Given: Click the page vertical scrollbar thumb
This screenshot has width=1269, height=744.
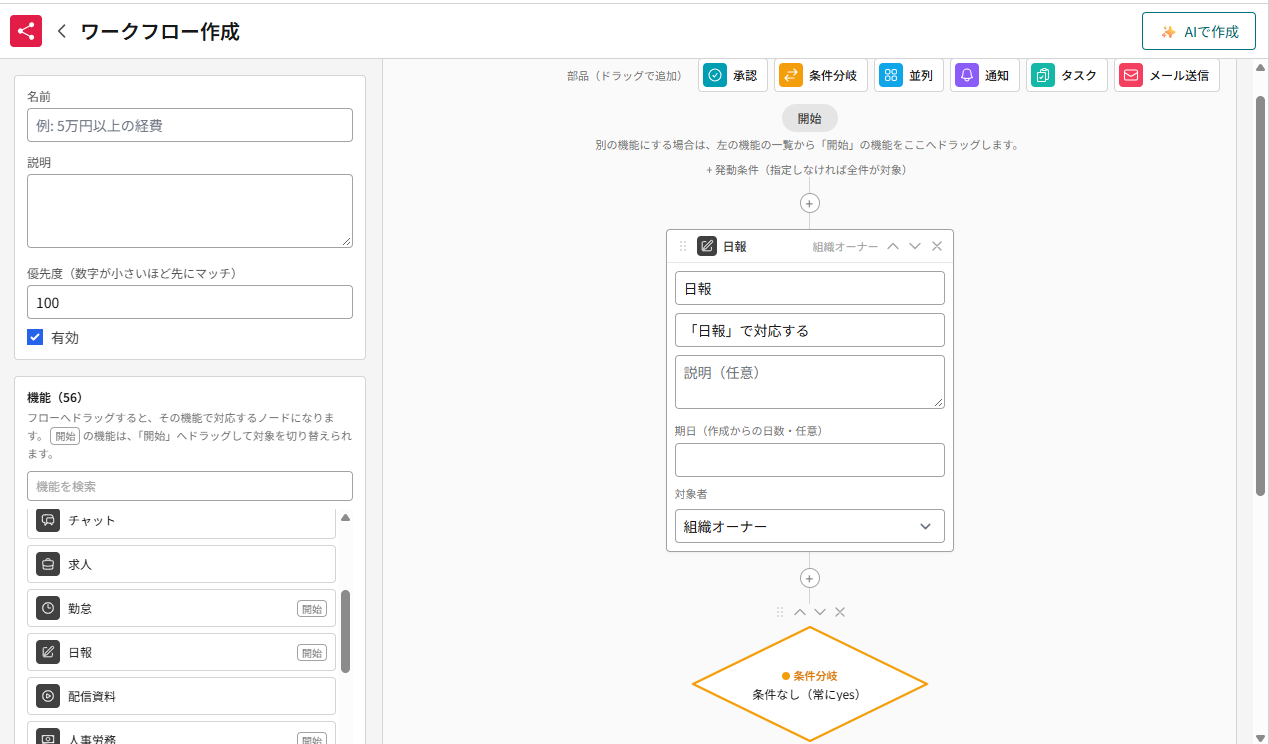Looking at the screenshot, I should pyautogui.click(x=1260, y=295).
